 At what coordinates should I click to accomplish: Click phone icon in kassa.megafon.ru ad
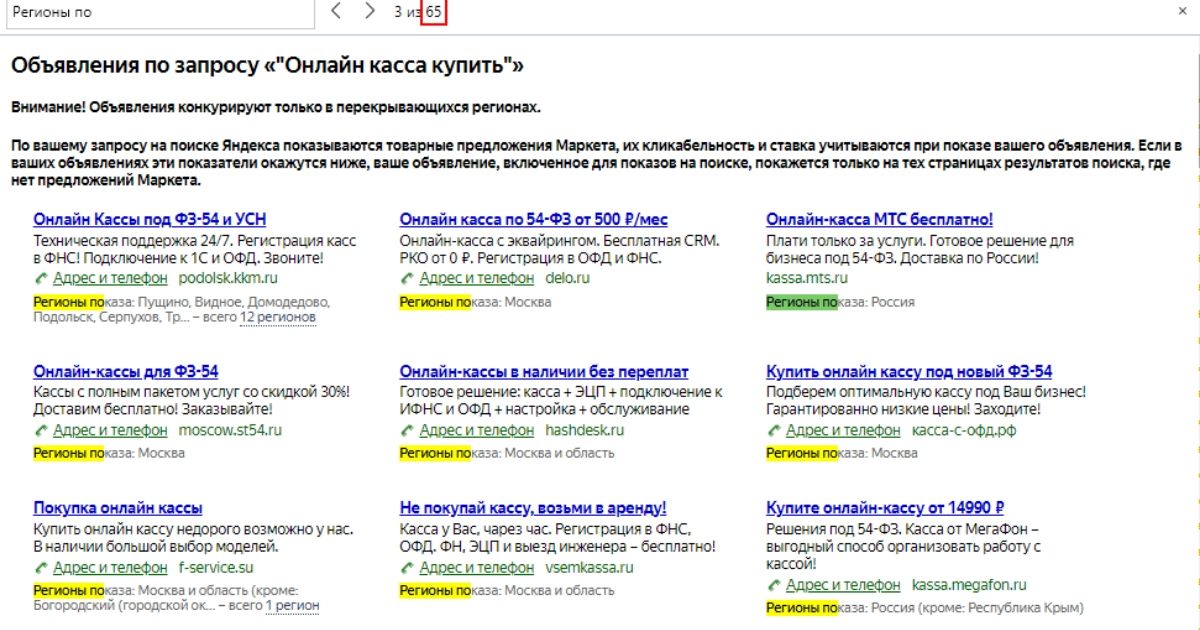[774, 585]
